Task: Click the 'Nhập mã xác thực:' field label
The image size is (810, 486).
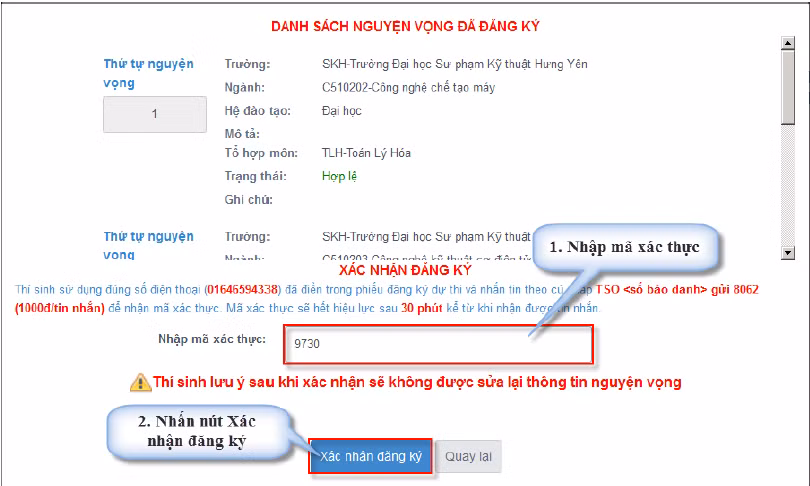Action: 212,339
